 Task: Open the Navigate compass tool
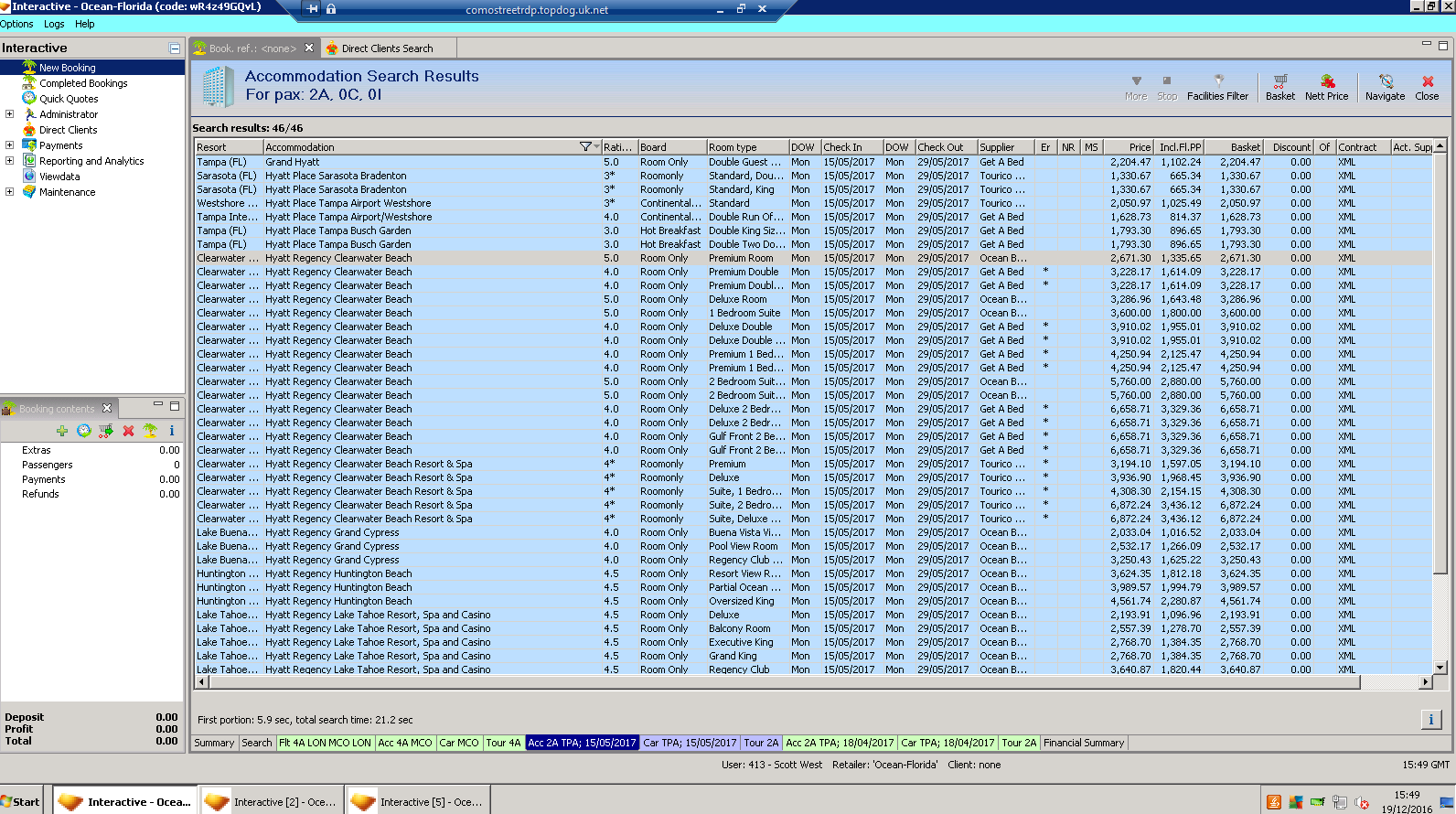(x=1385, y=88)
